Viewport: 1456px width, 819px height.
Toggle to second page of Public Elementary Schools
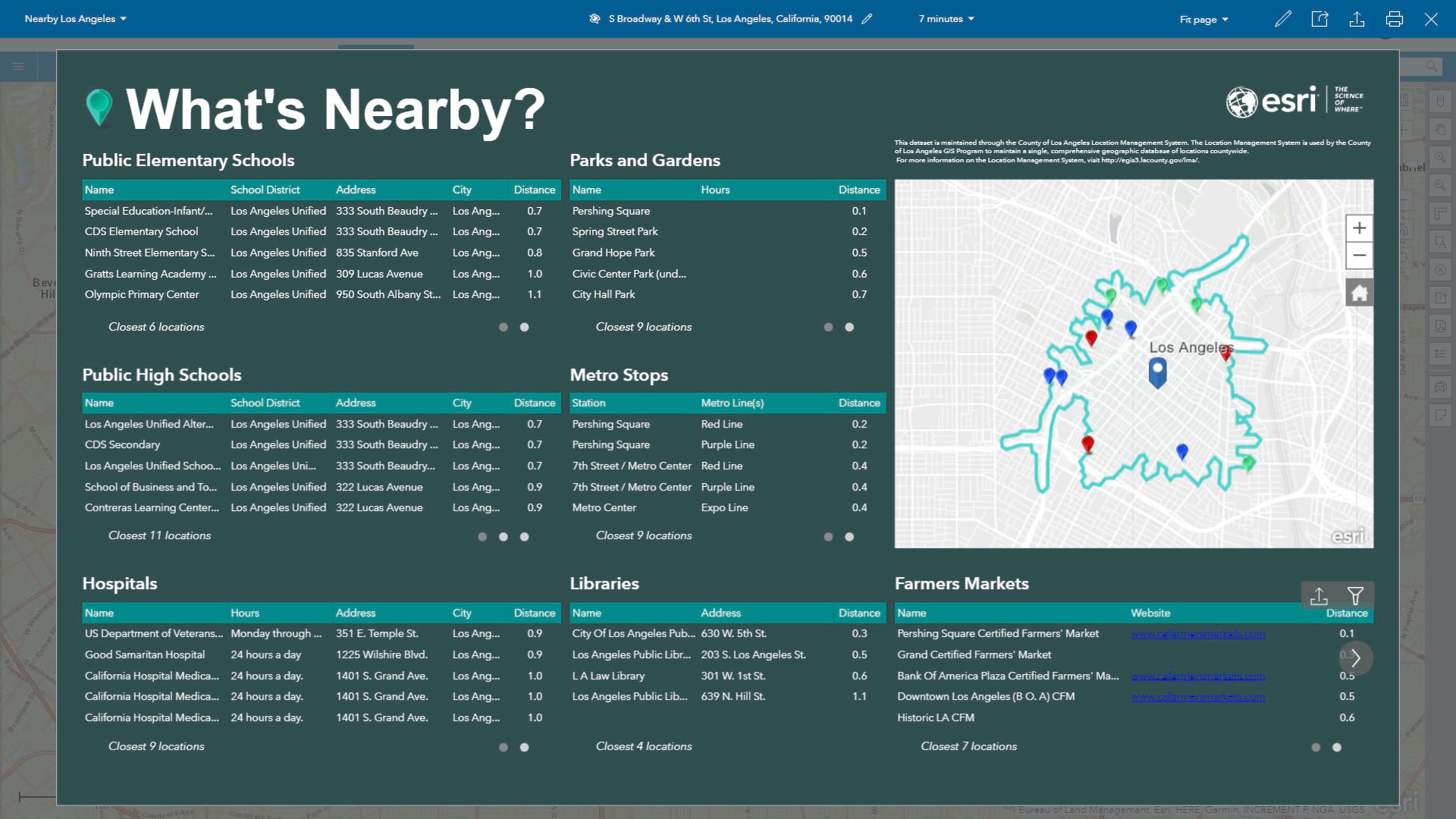[x=524, y=326]
